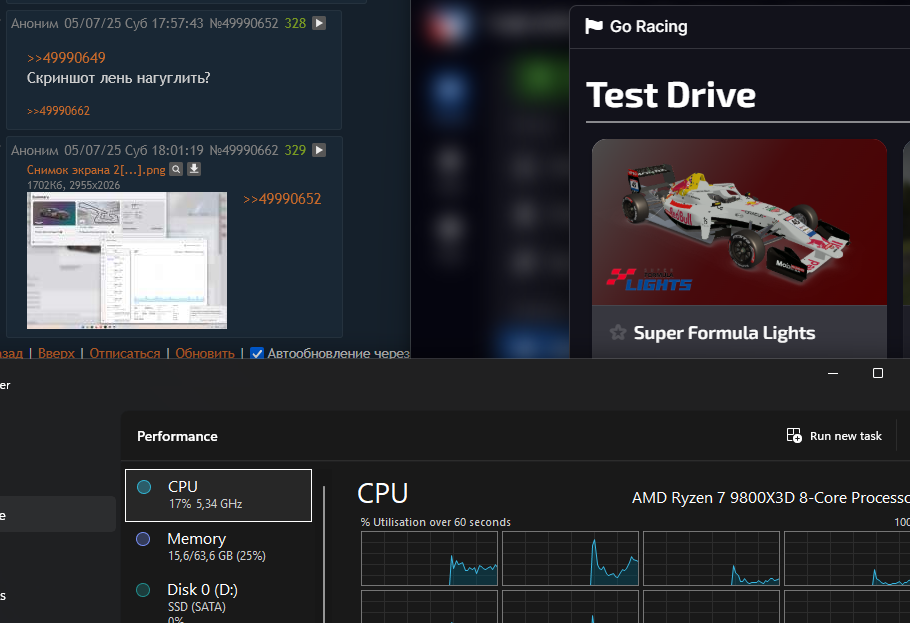Click post number №49990652
The height and width of the screenshot is (623, 910).
click(244, 23)
